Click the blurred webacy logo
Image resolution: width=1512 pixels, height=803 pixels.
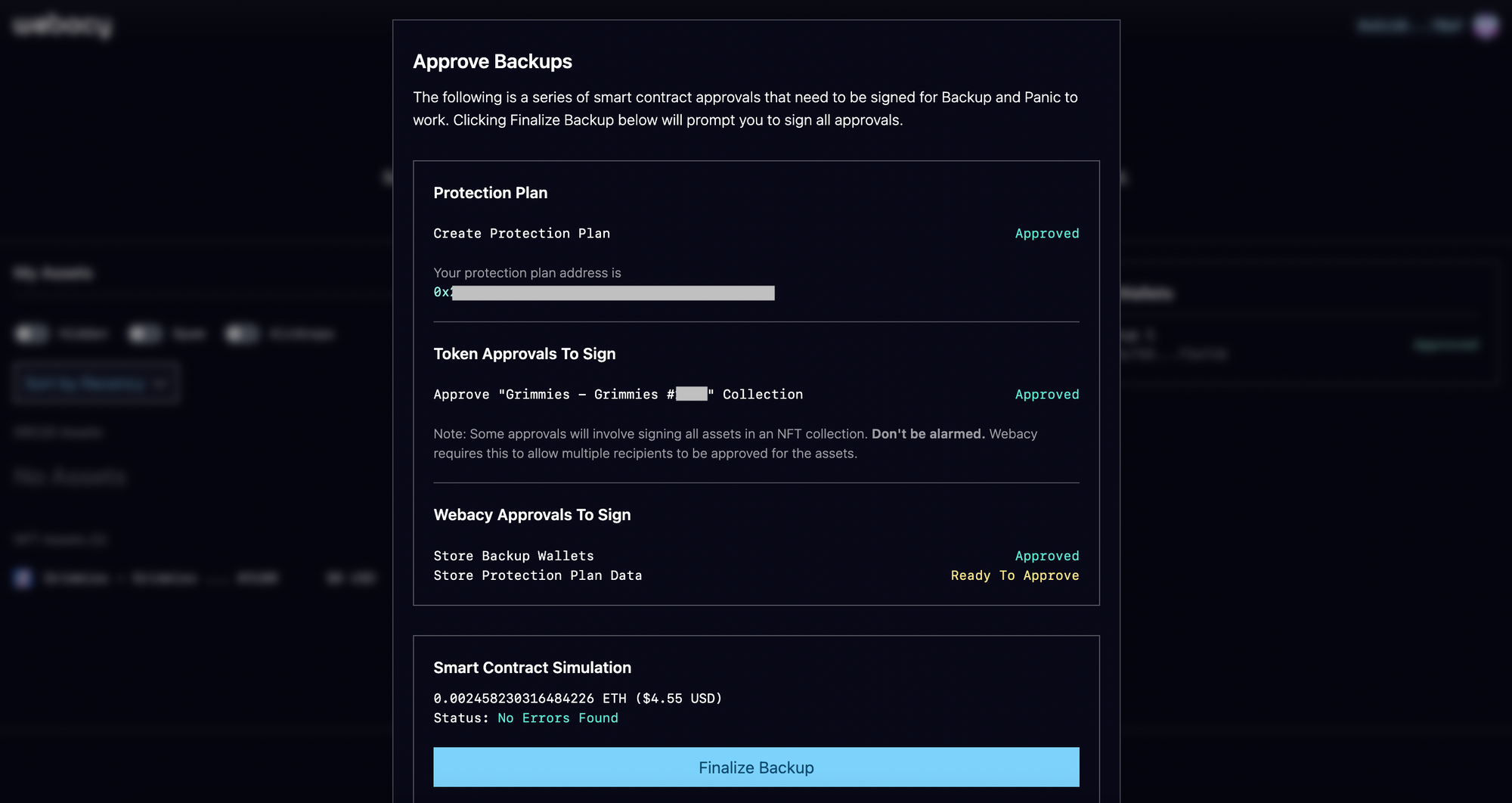pyautogui.click(x=63, y=26)
